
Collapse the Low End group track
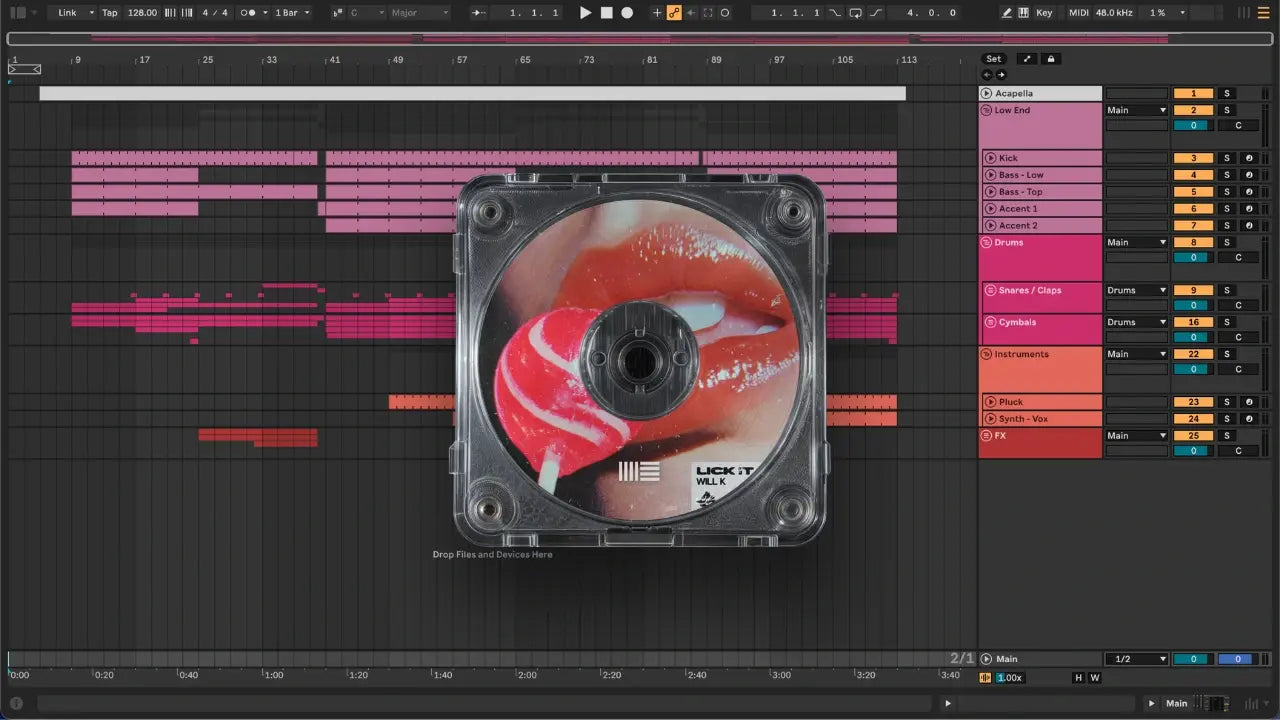[x=987, y=110]
